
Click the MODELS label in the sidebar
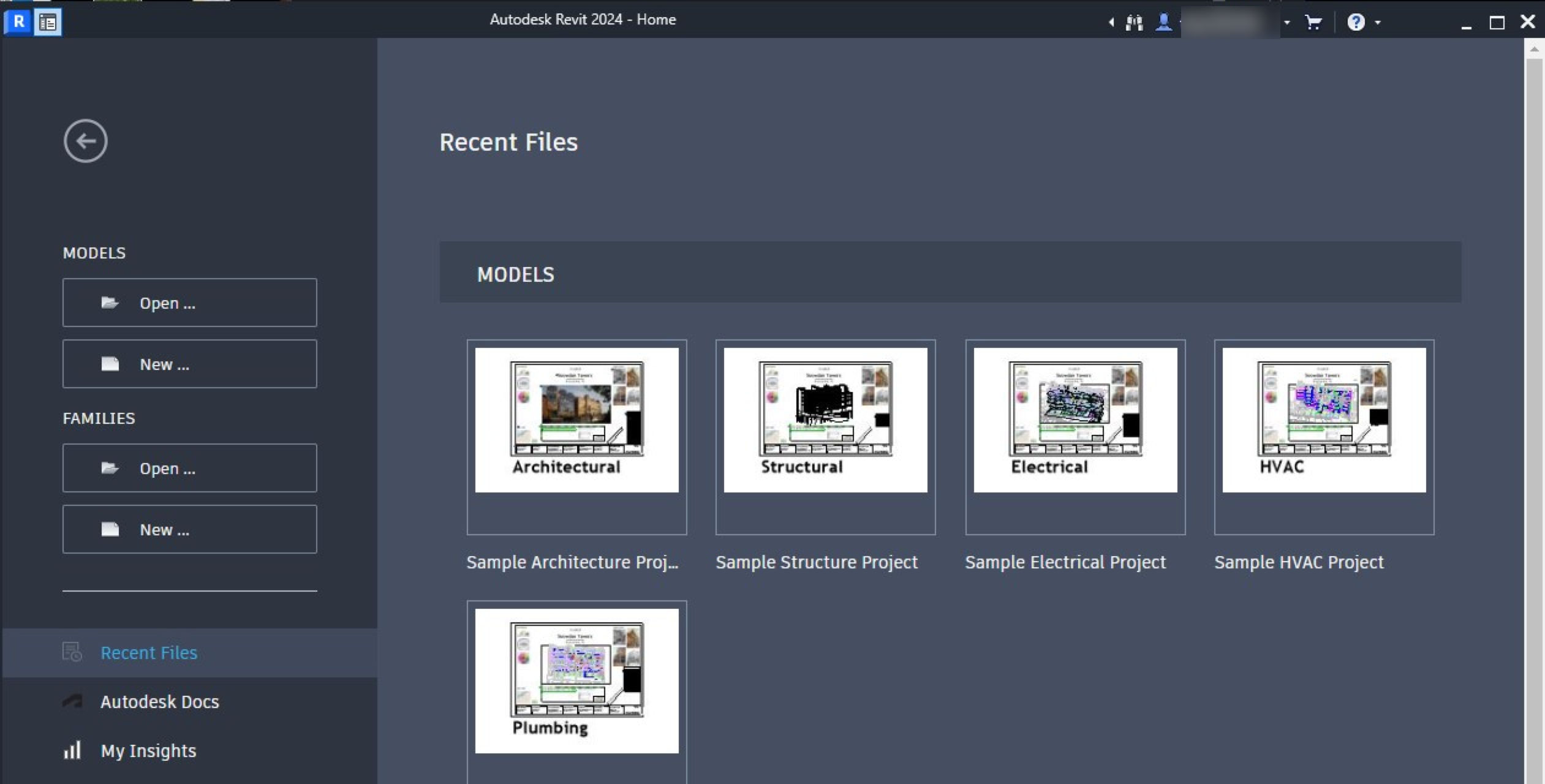tap(94, 252)
